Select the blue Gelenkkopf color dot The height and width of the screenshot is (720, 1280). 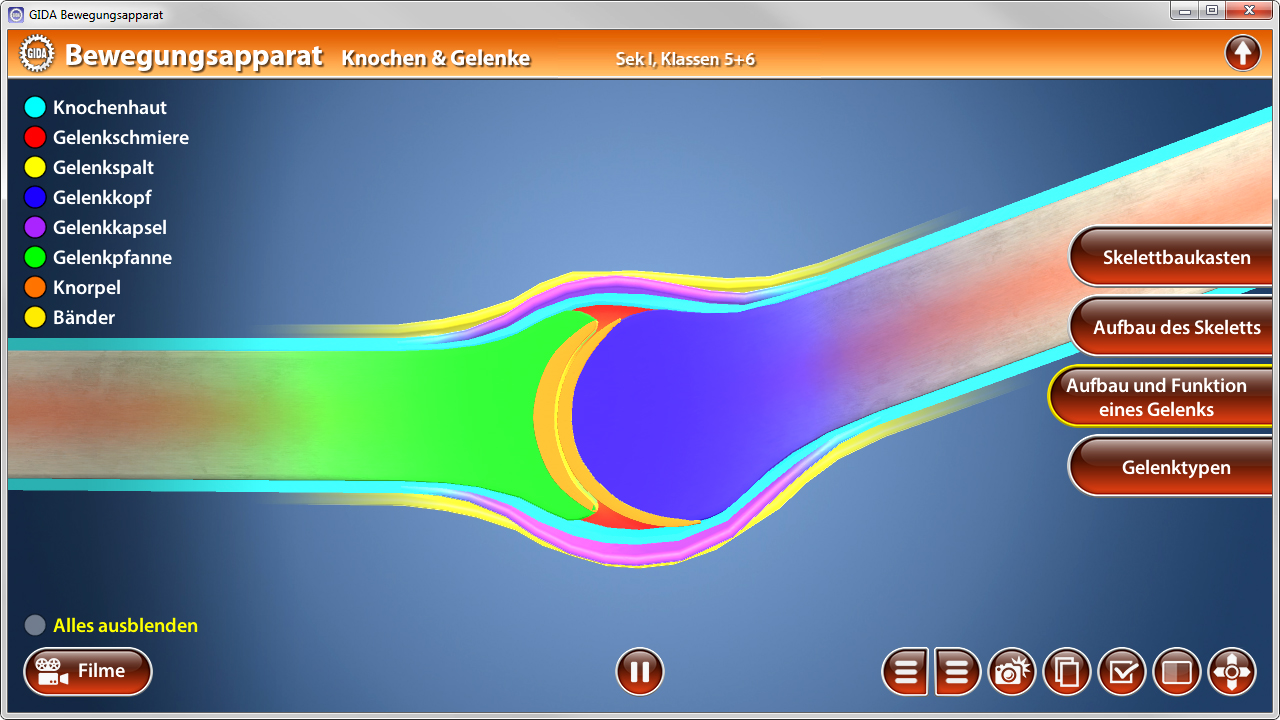(x=35, y=197)
